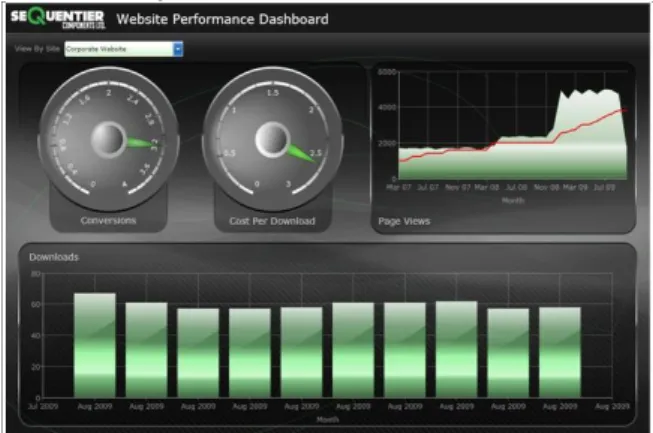Image resolution: width=653 pixels, height=433 pixels.
Task: Click the View By Site label
Action: click(37, 49)
